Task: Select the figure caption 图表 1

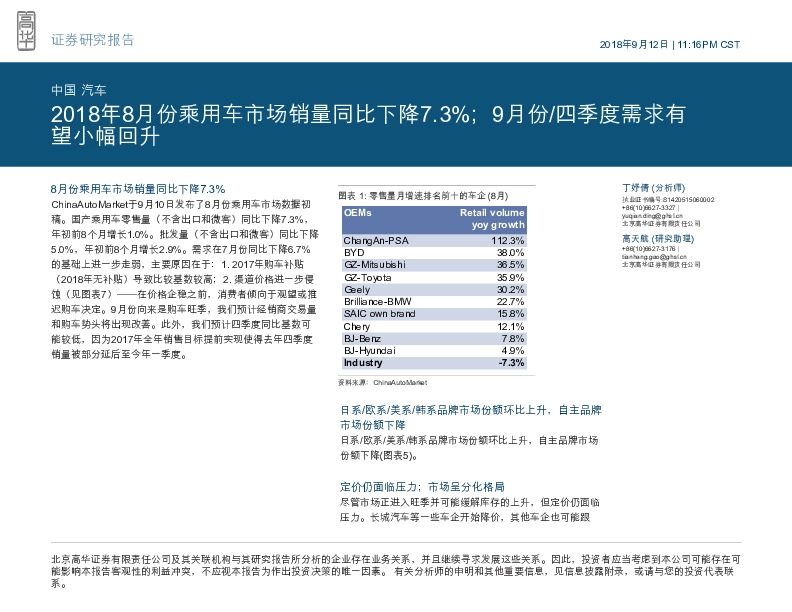Action: (423, 196)
